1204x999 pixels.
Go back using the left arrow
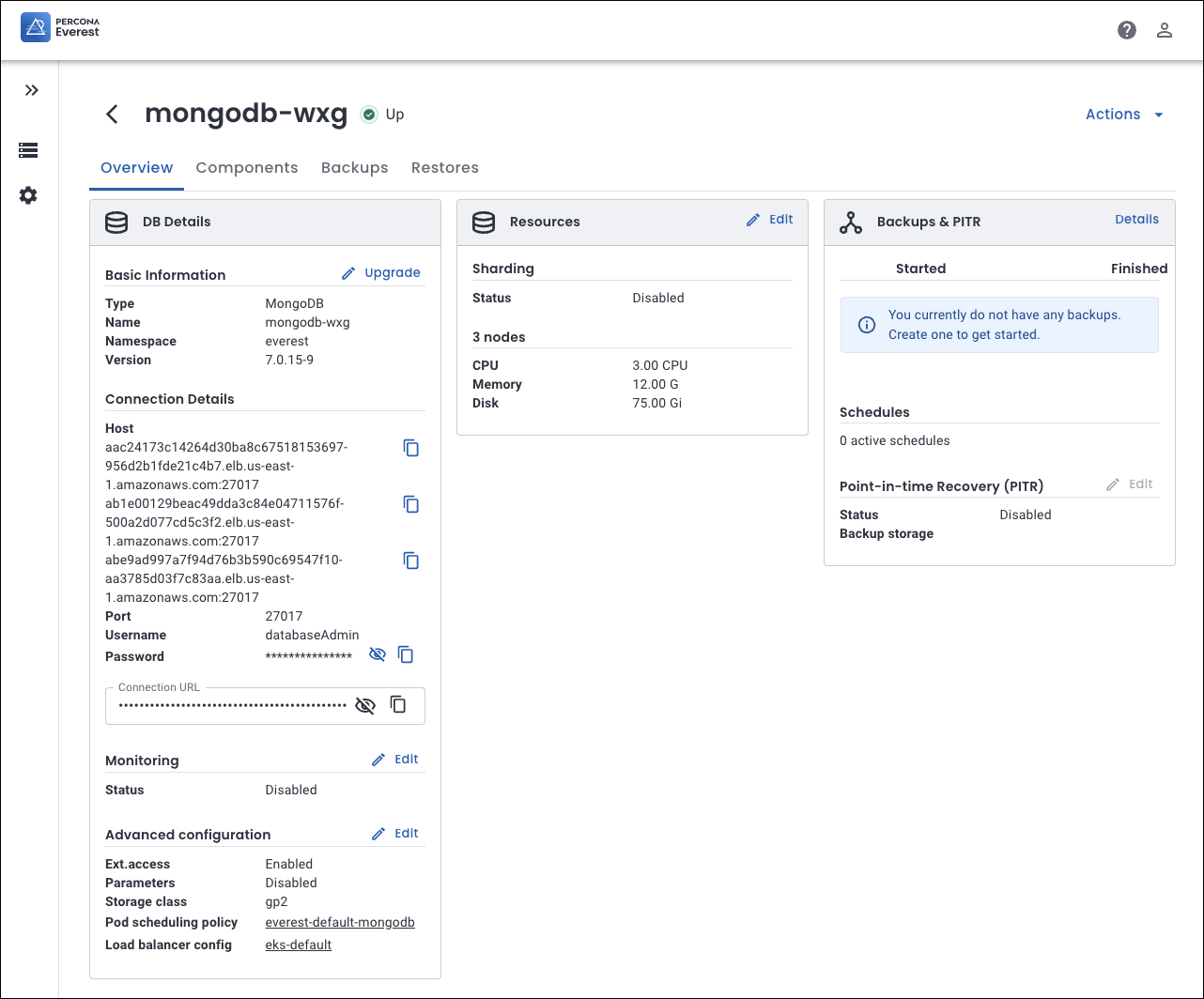point(112,115)
